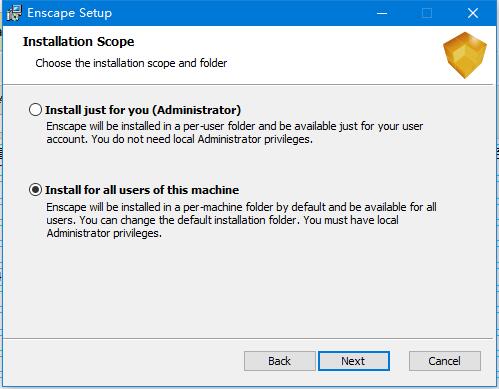The height and width of the screenshot is (389, 499).
Task: Click the 'Installation Scope' heading
Action: 78,42
